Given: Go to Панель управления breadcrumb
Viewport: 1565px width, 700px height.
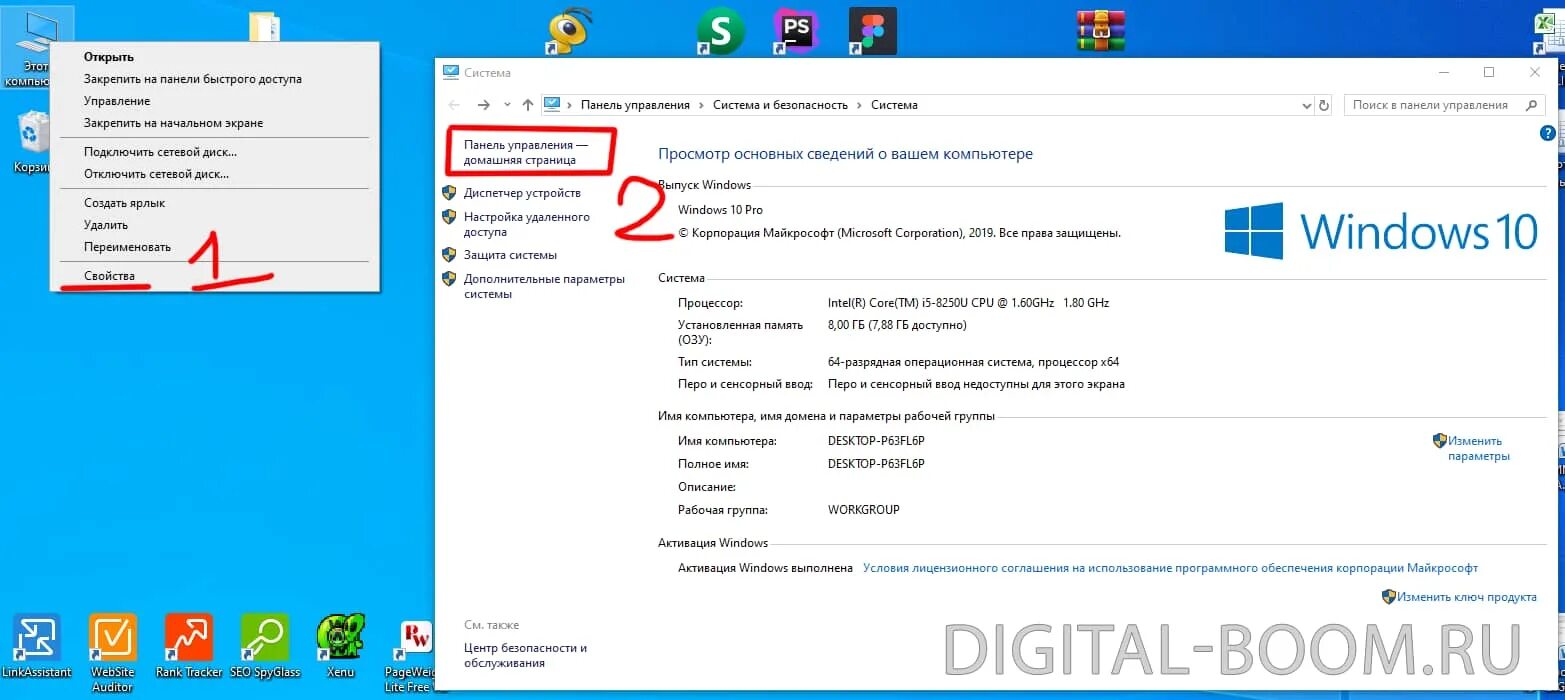Looking at the screenshot, I should pyautogui.click(x=635, y=105).
